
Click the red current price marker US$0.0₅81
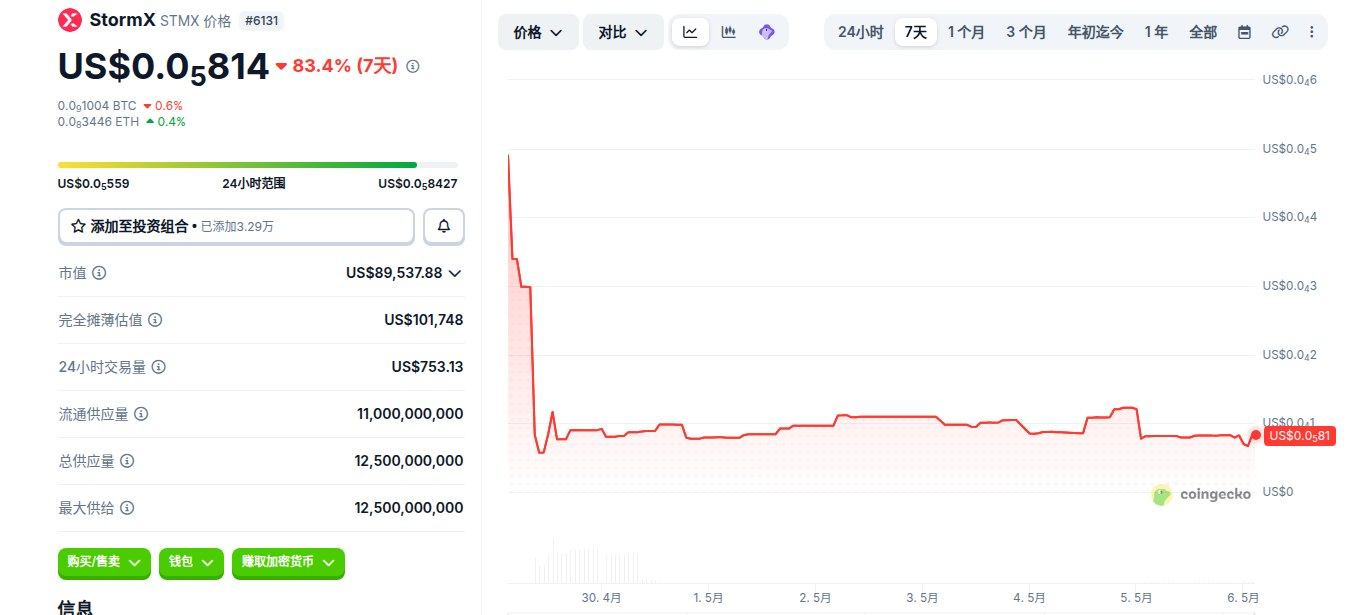click(x=1299, y=436)
